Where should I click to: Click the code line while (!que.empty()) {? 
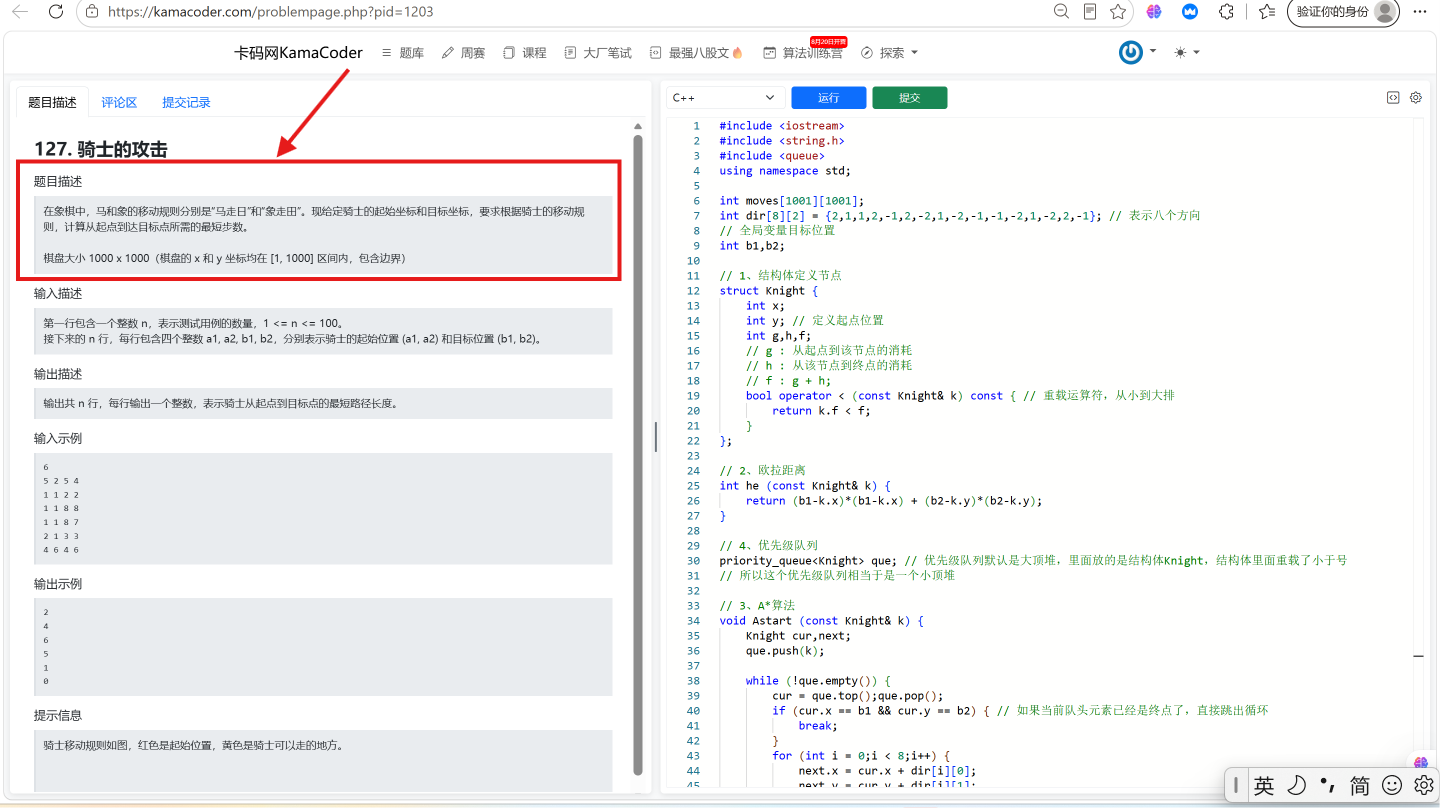817,680
